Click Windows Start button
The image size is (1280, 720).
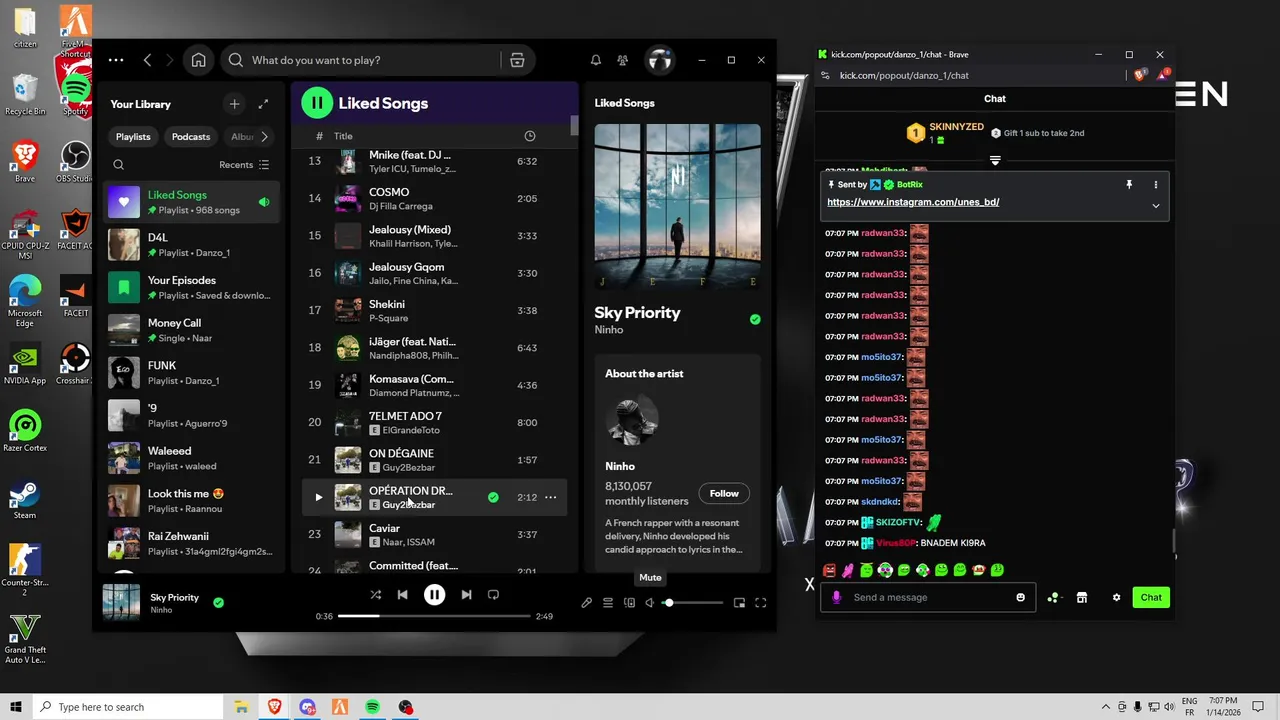16,707
